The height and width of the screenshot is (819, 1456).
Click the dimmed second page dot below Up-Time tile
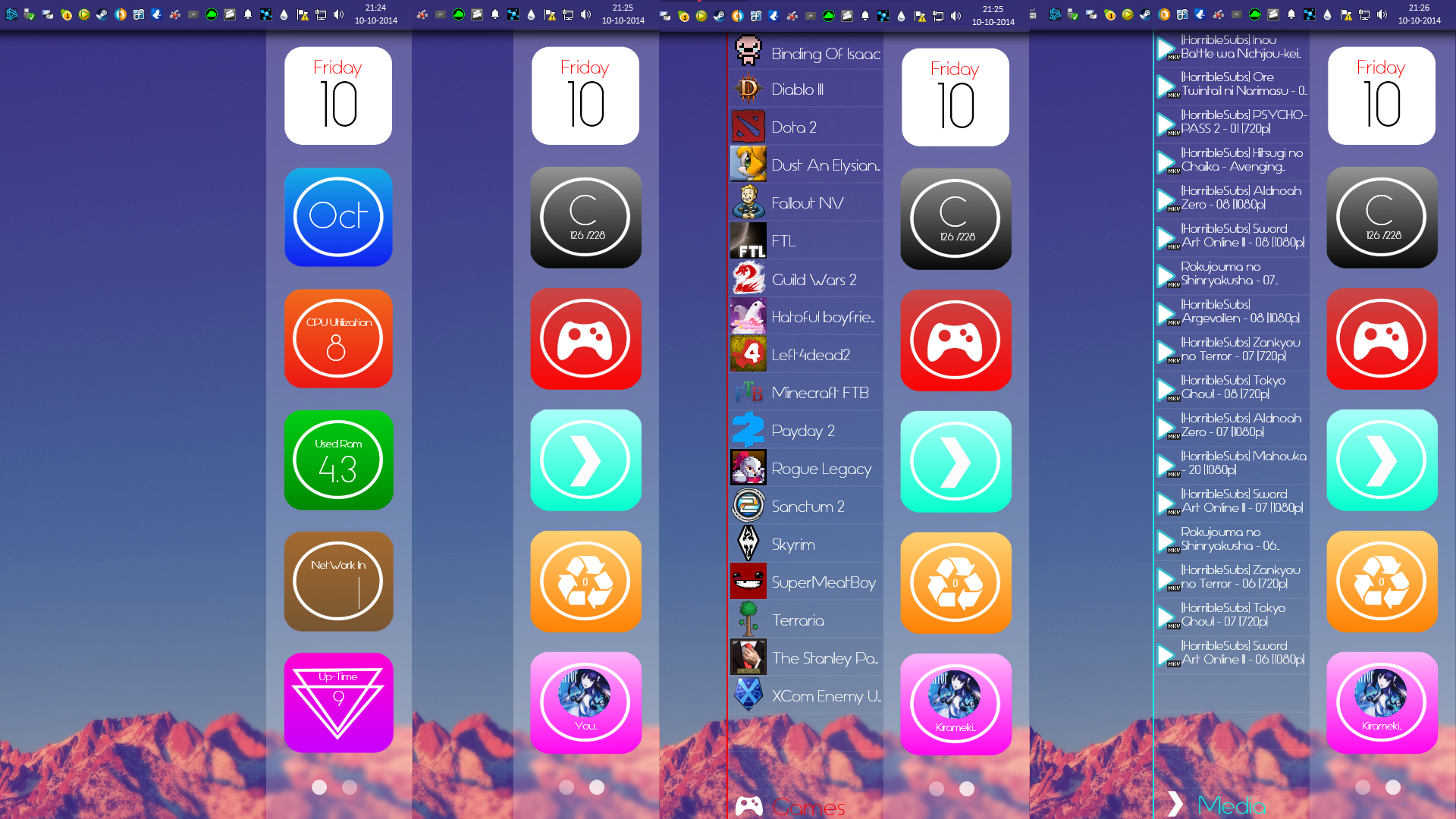tap(350, 787)
